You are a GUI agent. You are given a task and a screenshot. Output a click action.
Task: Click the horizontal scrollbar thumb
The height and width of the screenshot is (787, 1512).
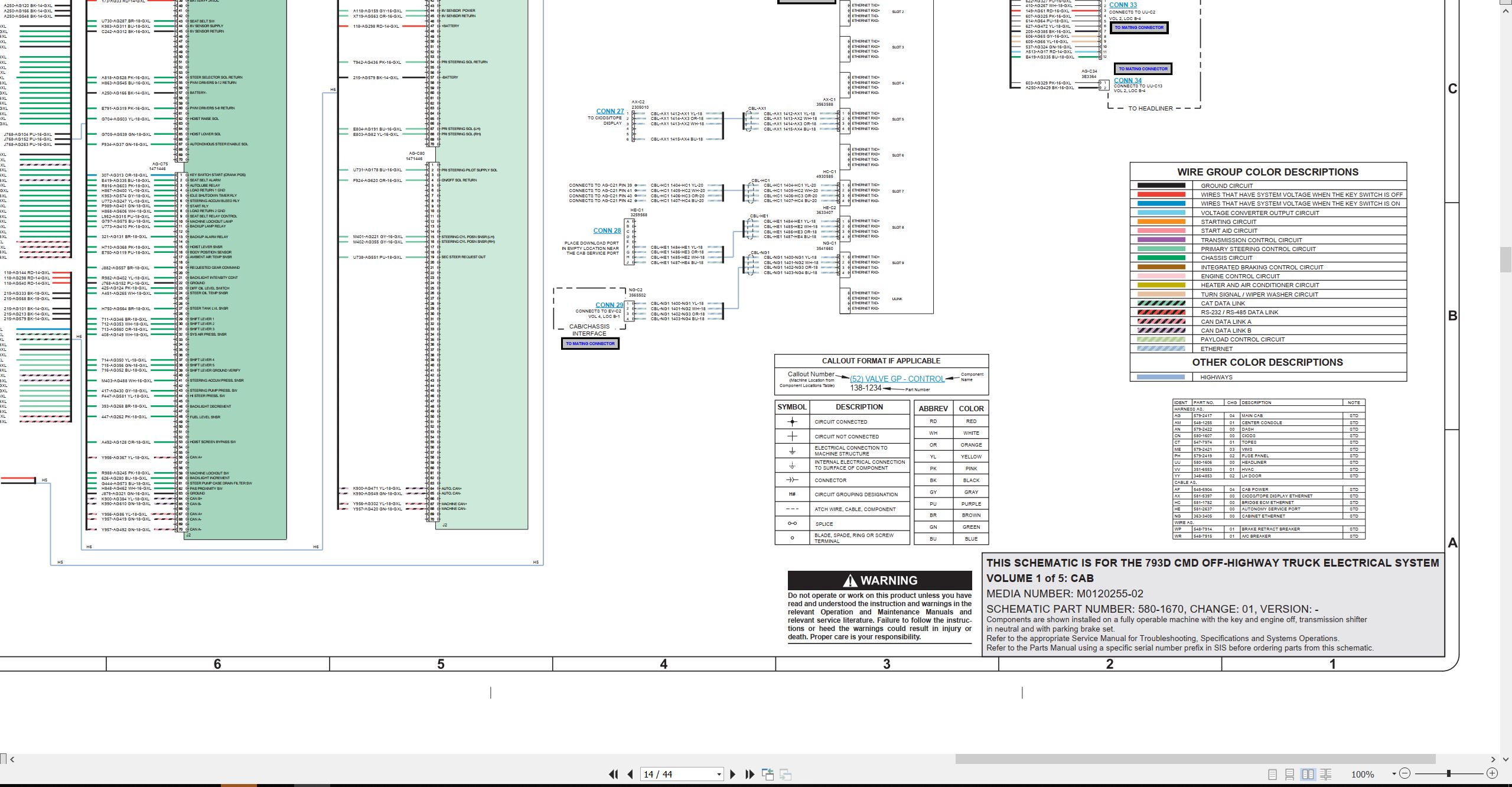[1195, 759]
